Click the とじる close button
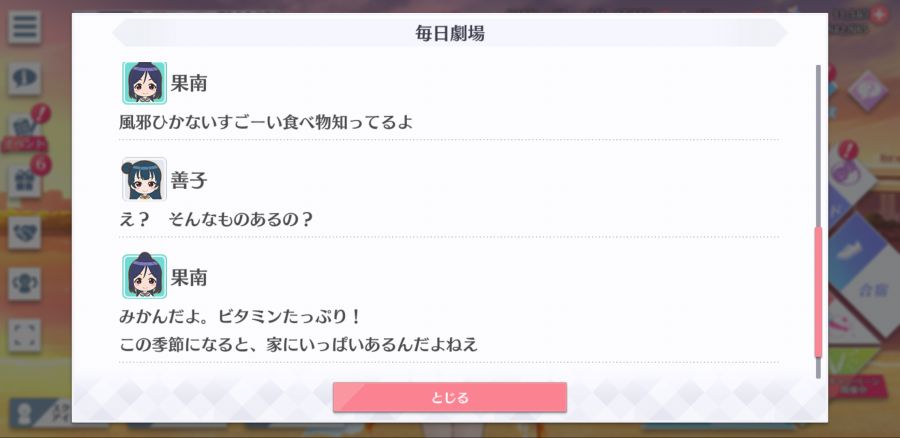This screenshot has height=438, width=900. point(449,397)
